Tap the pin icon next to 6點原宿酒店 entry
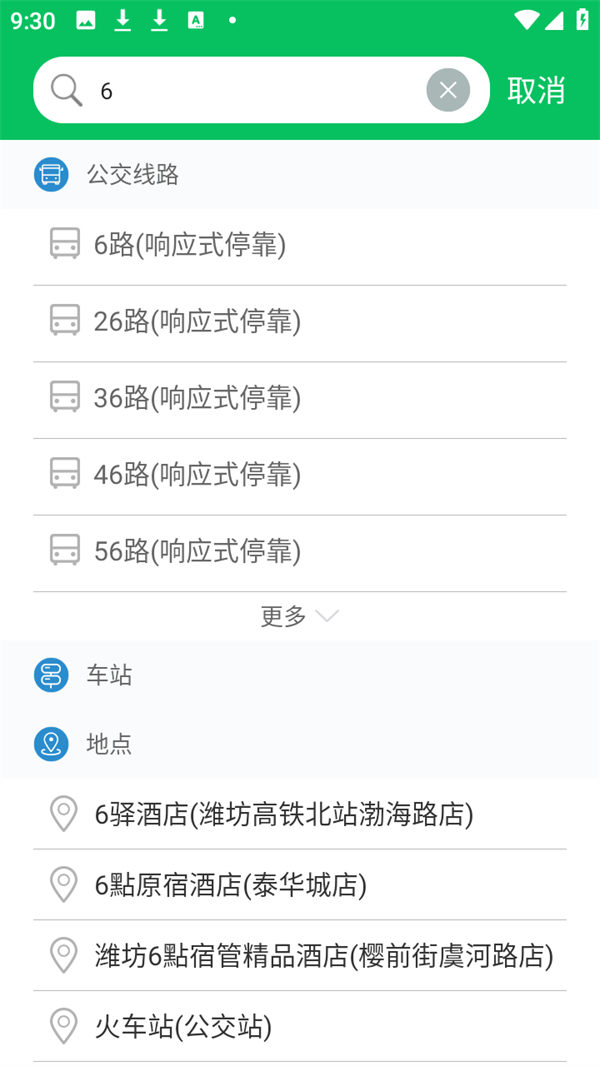The image size is (600, 1066). 63,885
